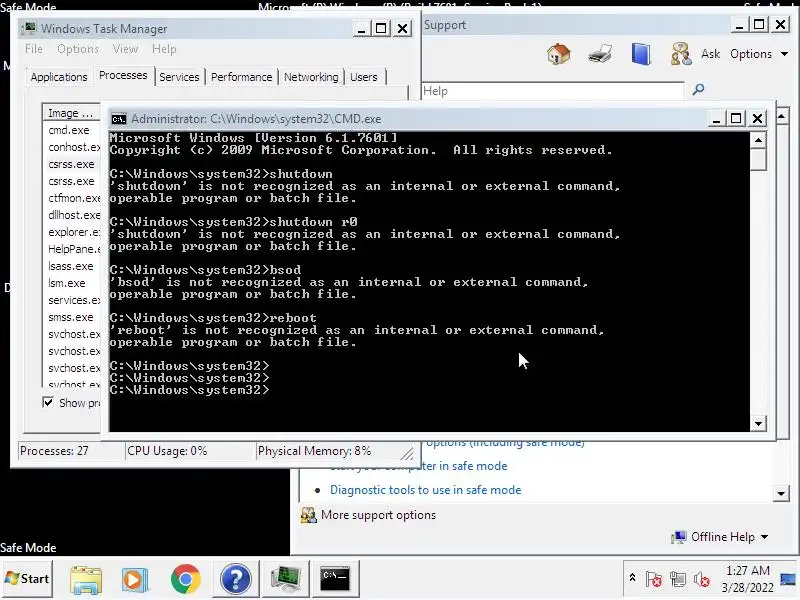The image size is (800, 600).
Task: Click the muted volume tray icon
Action: click(x=702, y=579)
